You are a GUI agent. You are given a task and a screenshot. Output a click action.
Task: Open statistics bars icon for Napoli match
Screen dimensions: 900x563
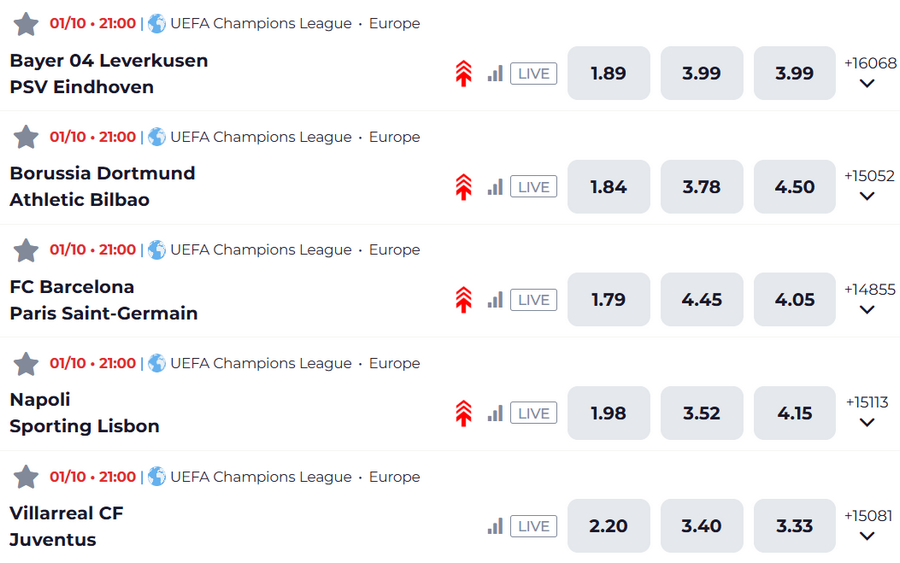(495, 413)
